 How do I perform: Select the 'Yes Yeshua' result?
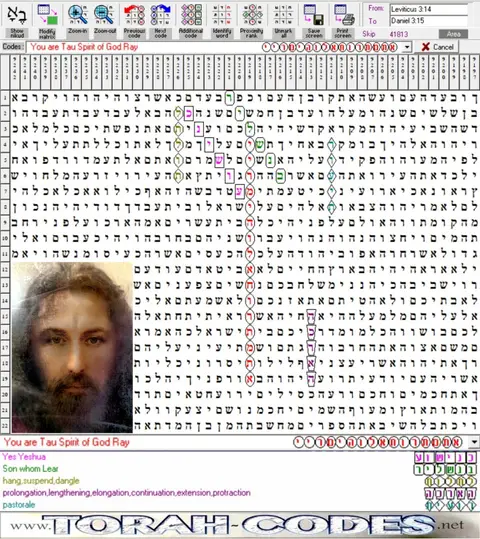click(x=24, y=457)
